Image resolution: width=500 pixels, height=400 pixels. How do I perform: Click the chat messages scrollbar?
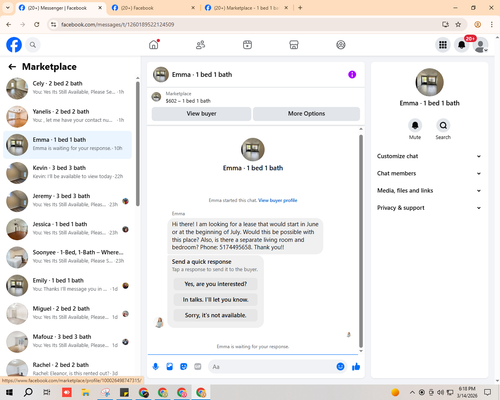[361, 241]
